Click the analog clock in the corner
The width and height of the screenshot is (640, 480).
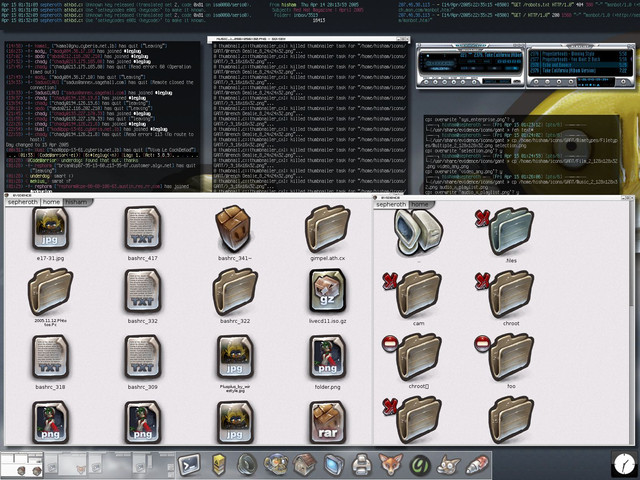tap(623, 463)
